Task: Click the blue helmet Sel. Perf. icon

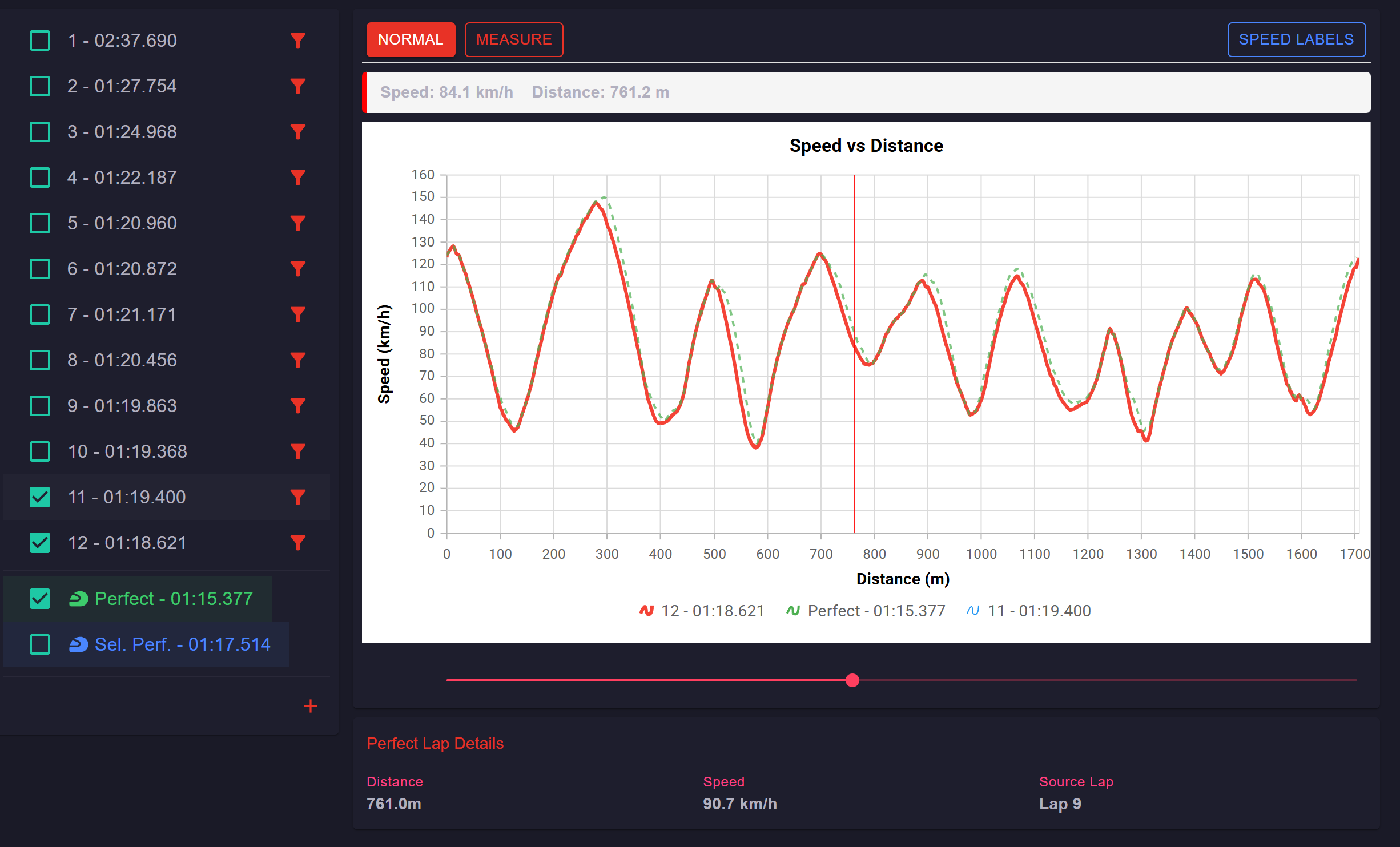Action: click(78, 644)
